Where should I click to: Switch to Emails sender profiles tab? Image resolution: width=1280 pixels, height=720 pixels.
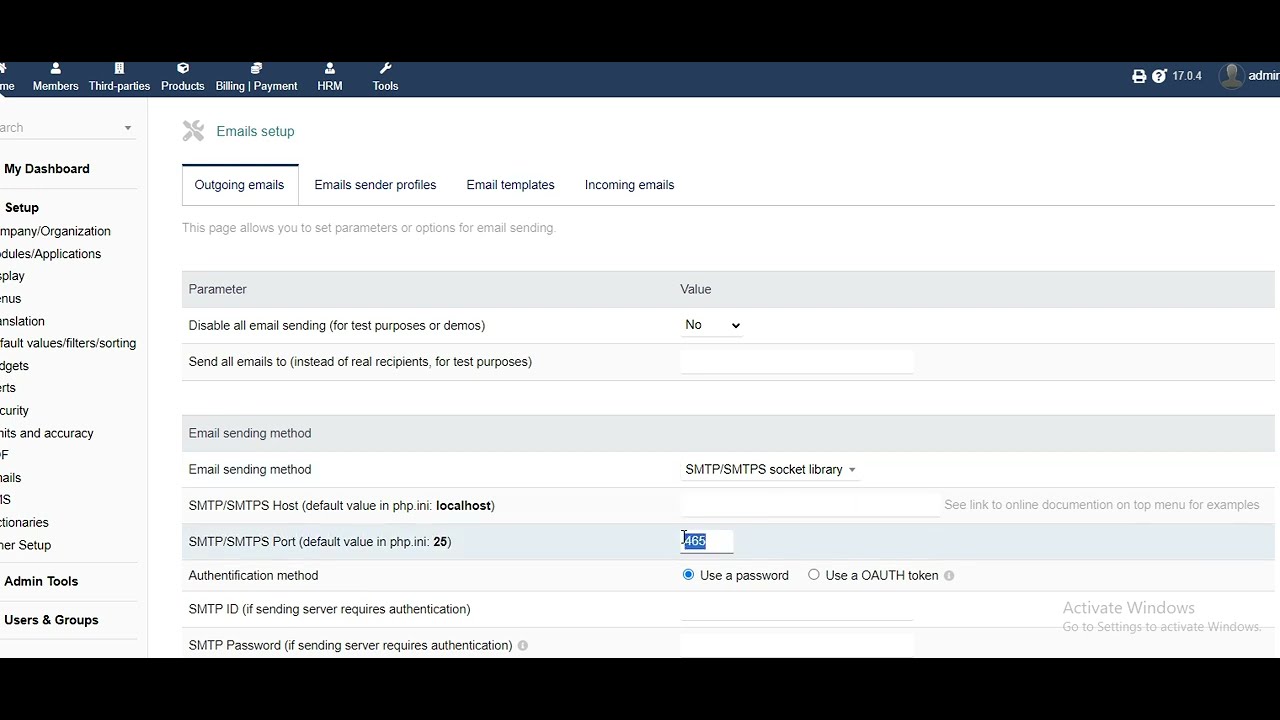click(x=375, y=185)
